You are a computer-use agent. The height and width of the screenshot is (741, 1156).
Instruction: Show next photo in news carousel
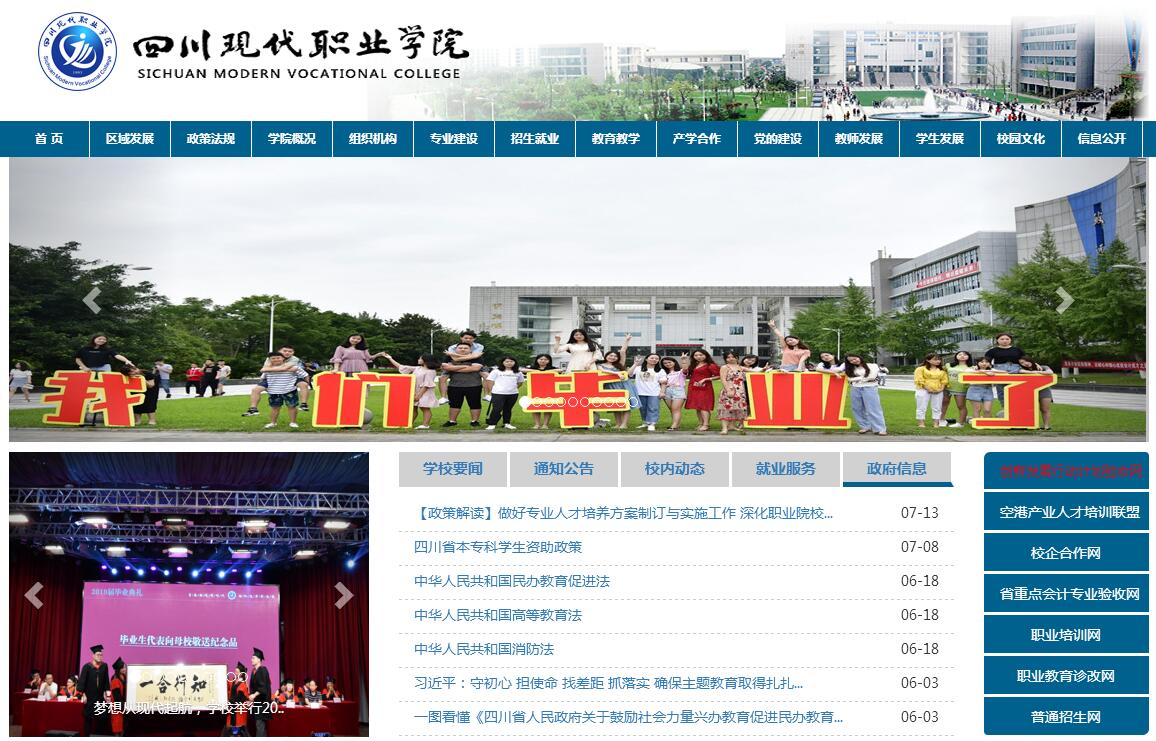[344, 596]
